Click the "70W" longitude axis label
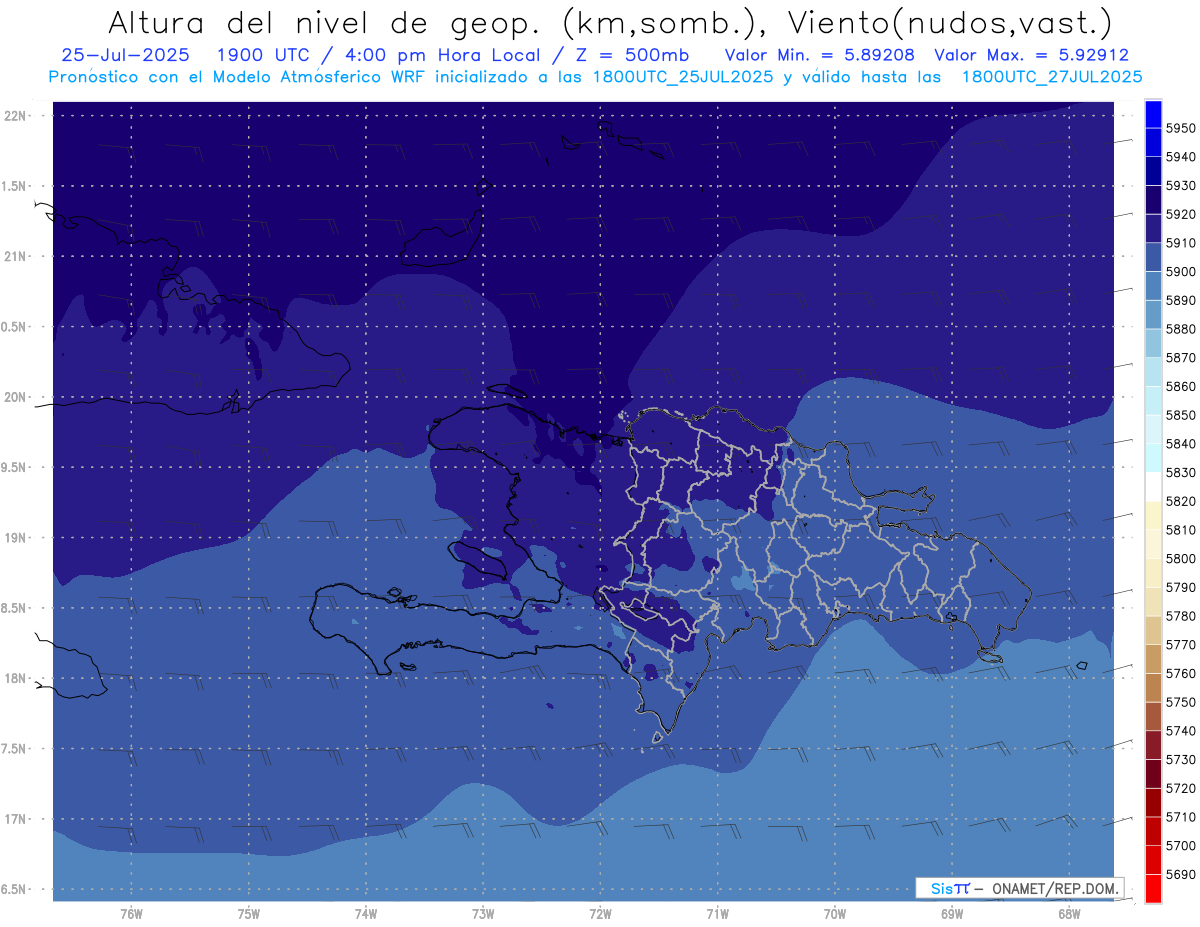 pos(835,913)
